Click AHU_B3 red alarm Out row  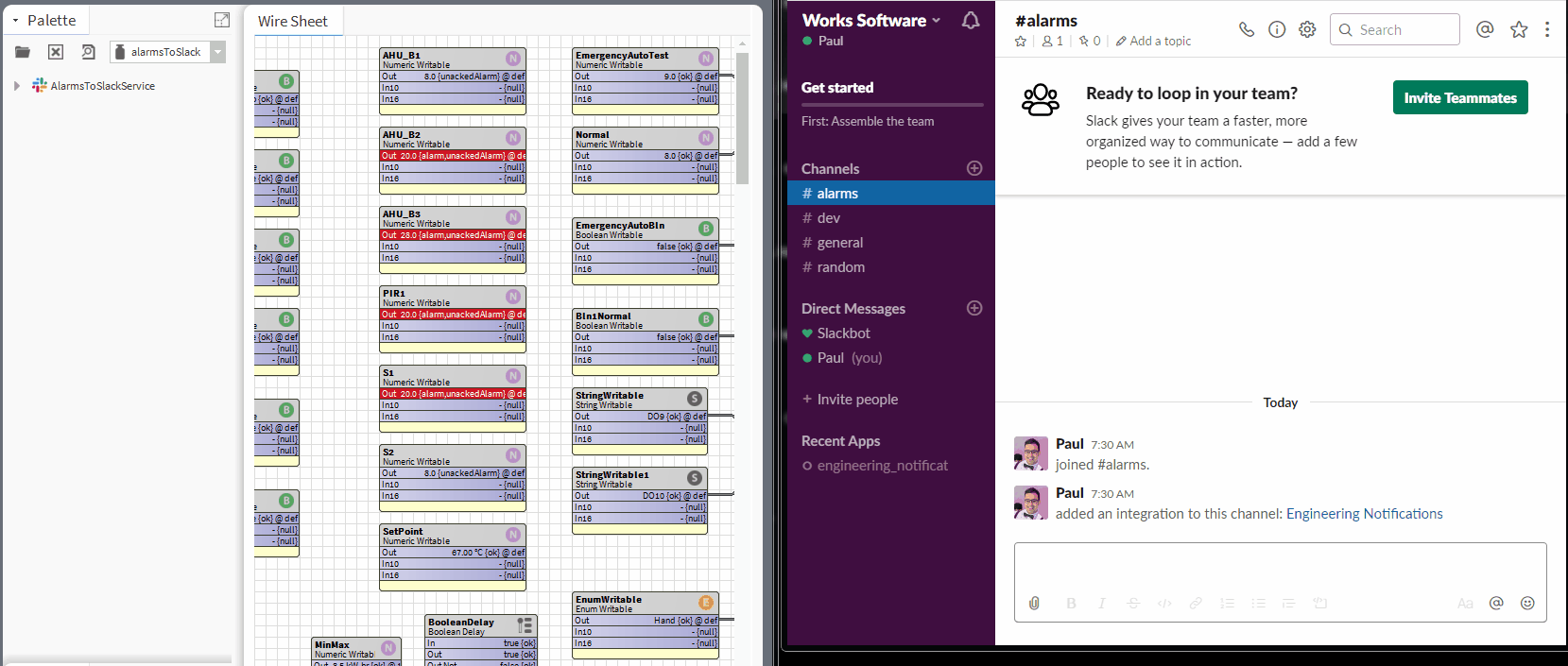click(x=453, y=235)
